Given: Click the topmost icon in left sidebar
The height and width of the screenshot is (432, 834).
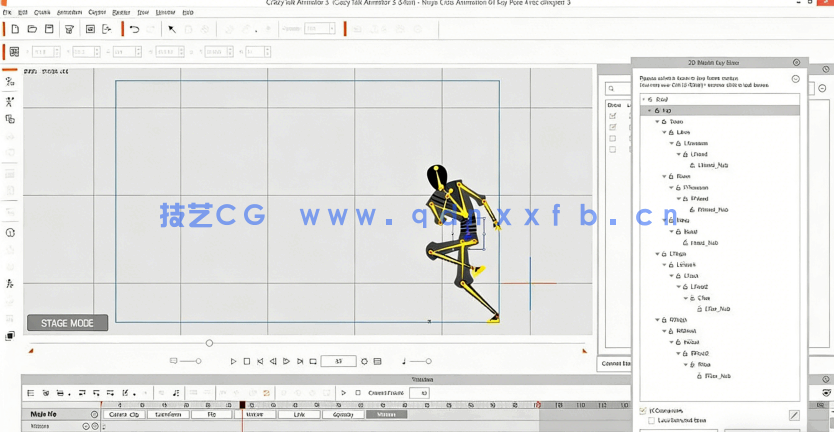Looking at the screenshot, I should click(10, 81).
